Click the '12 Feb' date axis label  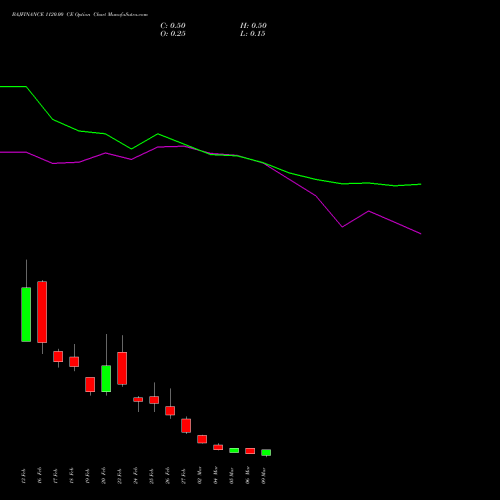tap(23, 476)
